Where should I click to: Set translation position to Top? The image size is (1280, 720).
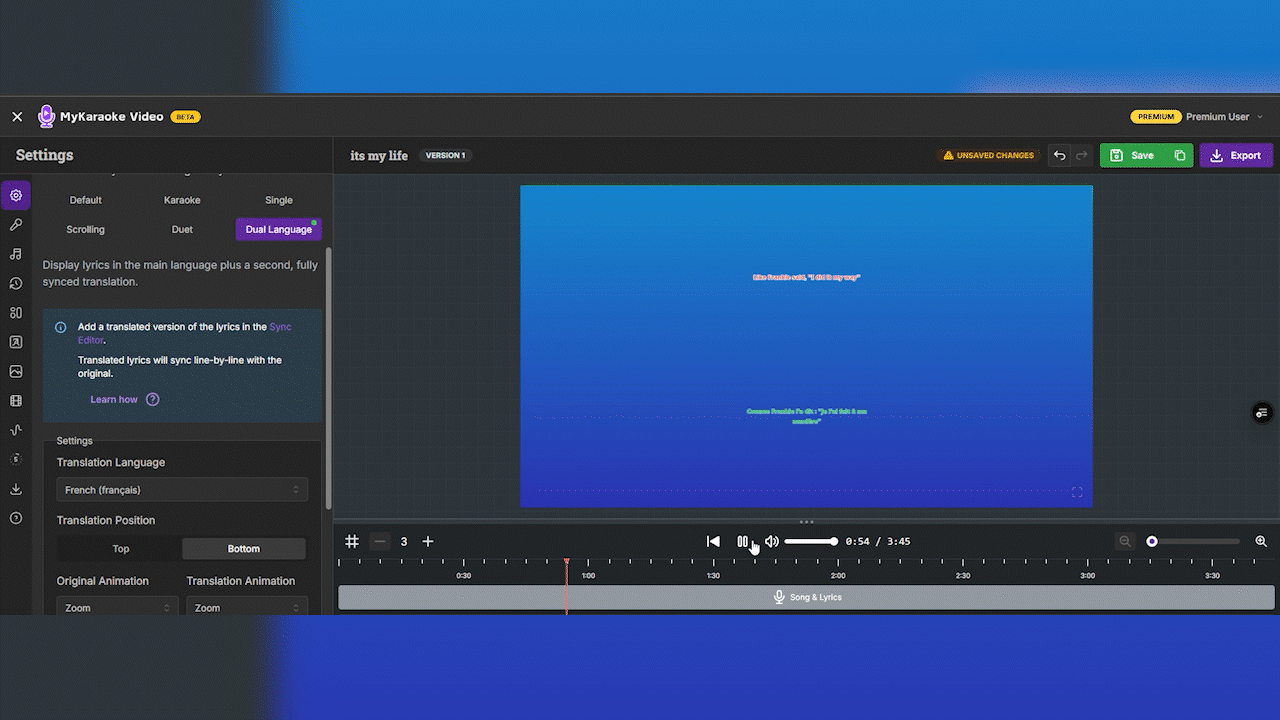pos(120,549)
